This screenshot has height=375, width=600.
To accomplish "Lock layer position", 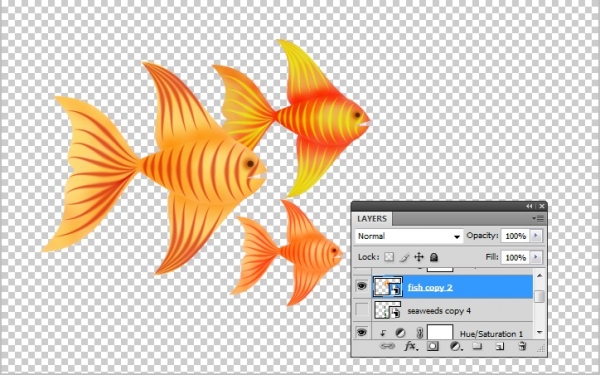I will click(419, 257).
